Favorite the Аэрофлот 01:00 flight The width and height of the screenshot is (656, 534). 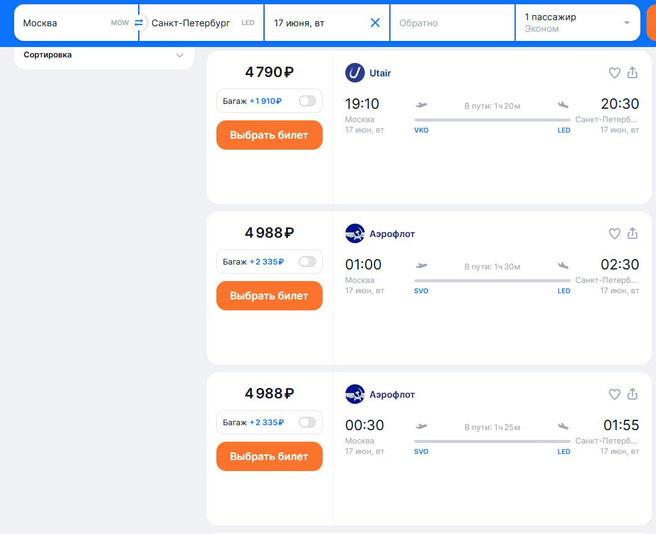pyautogui.click(x=614, y=234)
